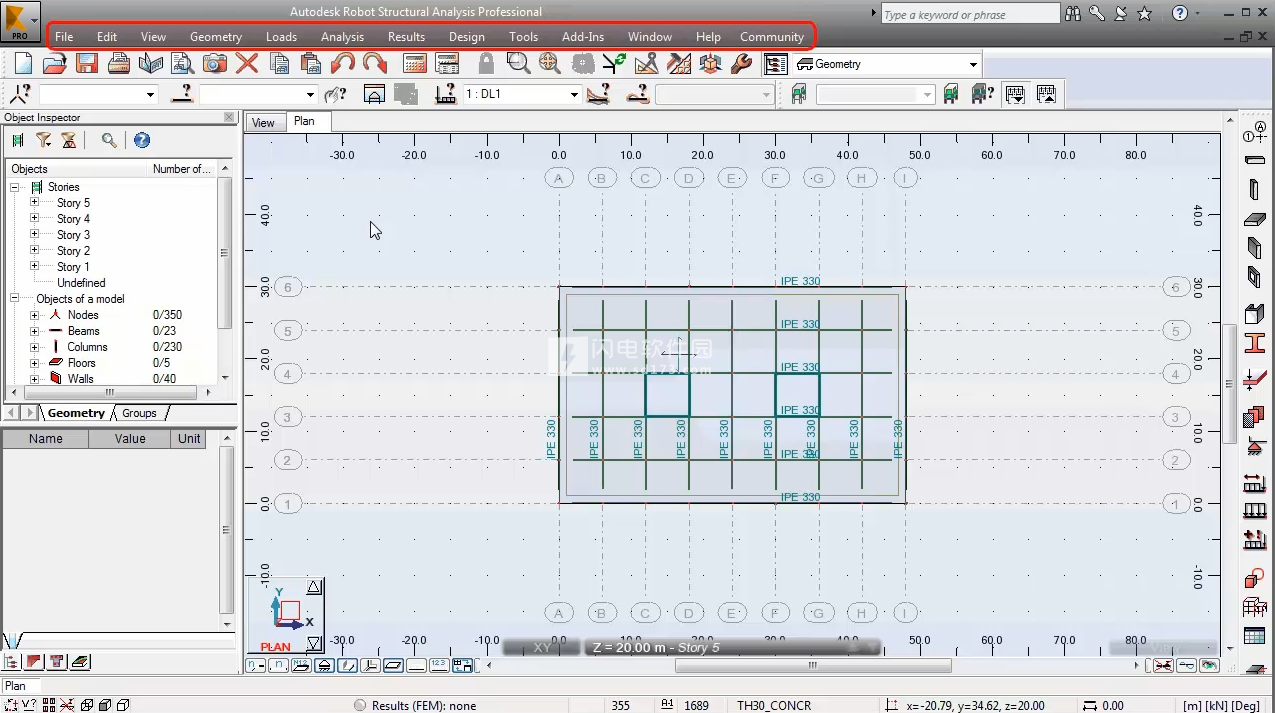Click into the keyword search field

pyautogui.click(x=970, y=14)
